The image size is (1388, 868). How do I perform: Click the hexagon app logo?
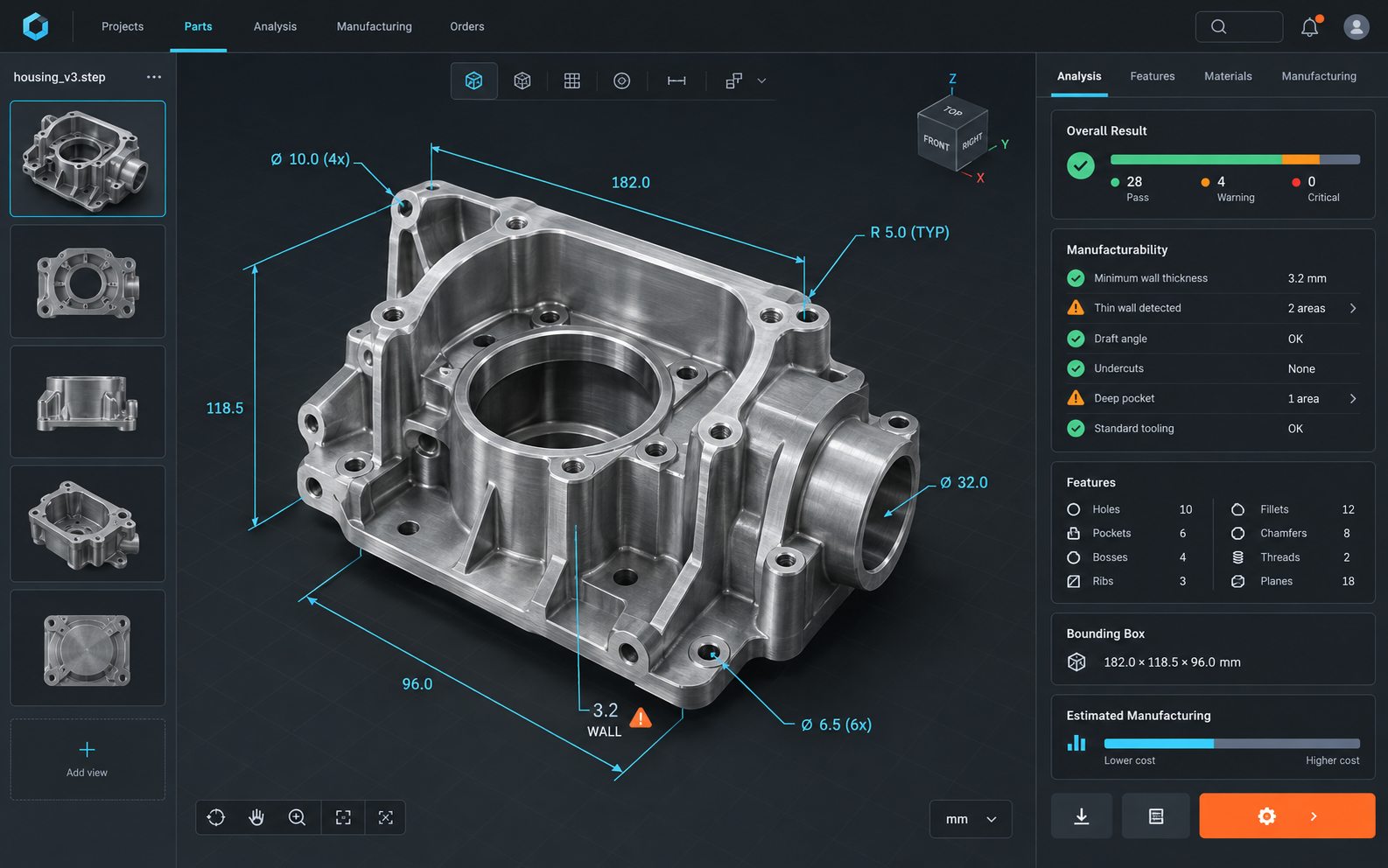36,26
